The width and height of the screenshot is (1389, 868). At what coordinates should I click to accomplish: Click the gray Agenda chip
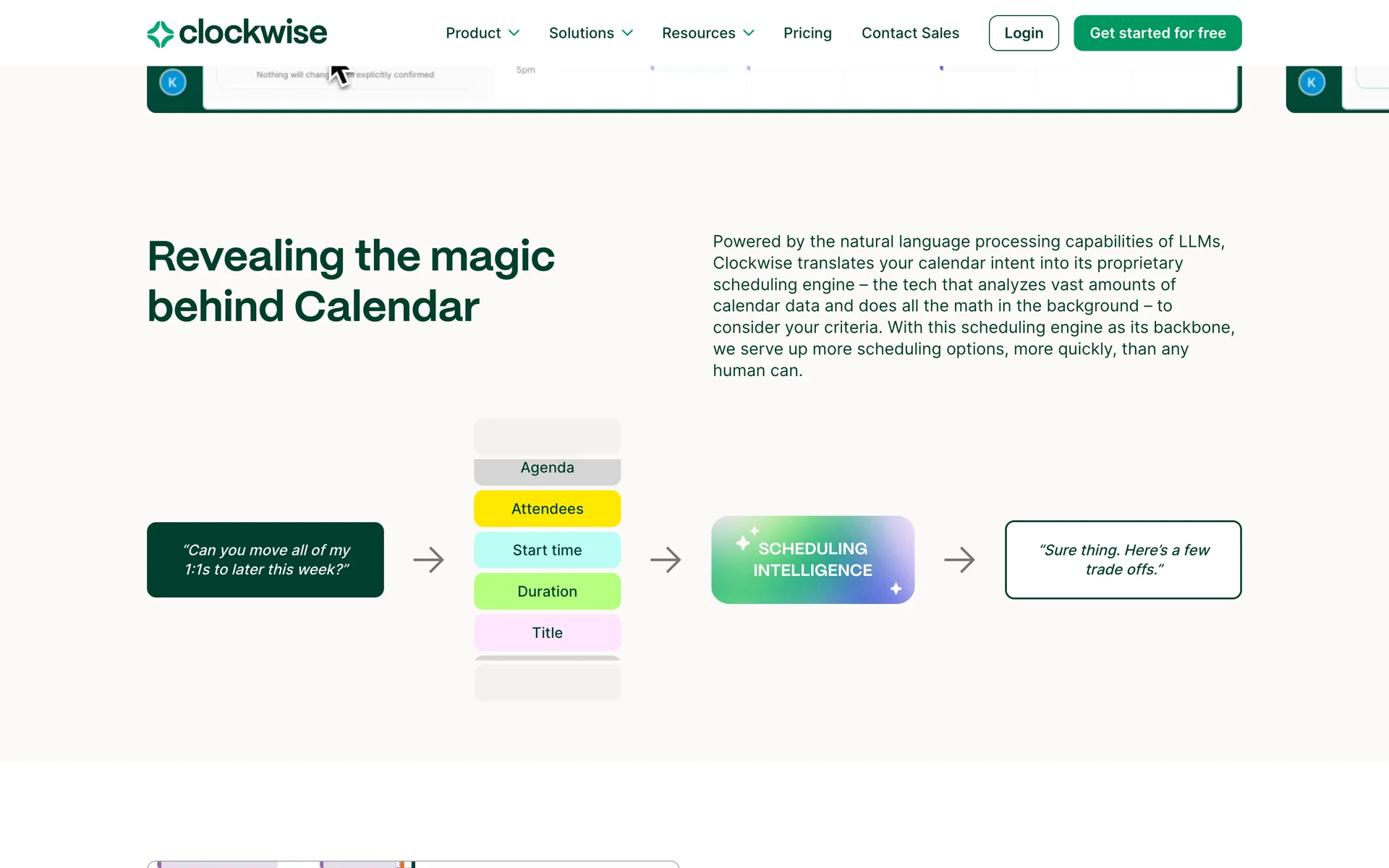(x=548, y=469)
